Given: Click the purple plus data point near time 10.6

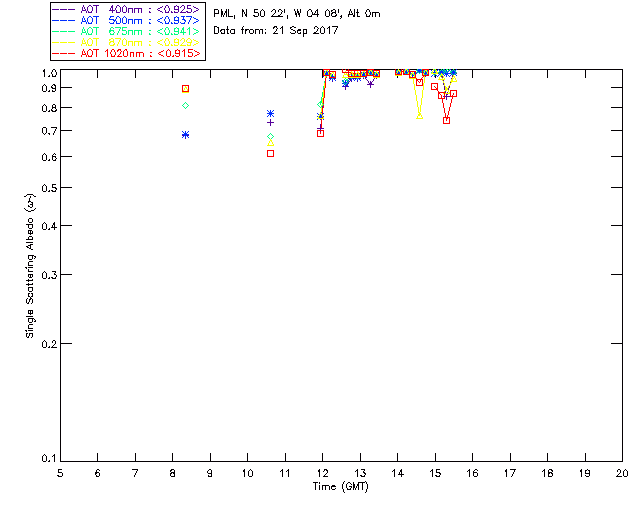Looking at the screenshot, I should point(270,122).
